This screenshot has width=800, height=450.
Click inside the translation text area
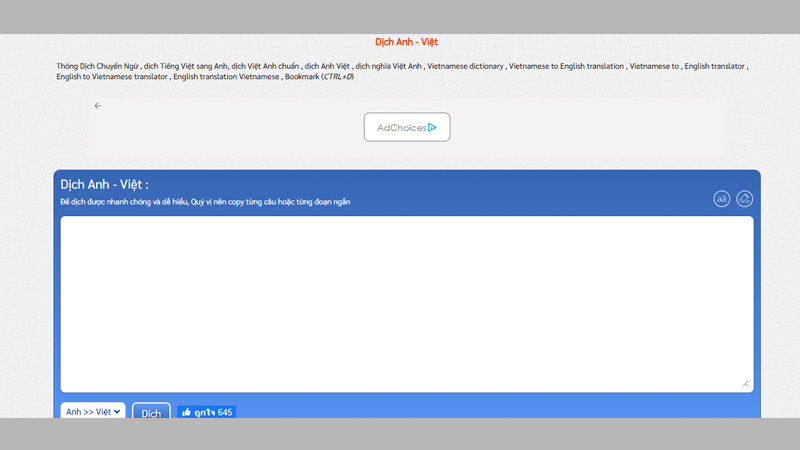point(407,304)
